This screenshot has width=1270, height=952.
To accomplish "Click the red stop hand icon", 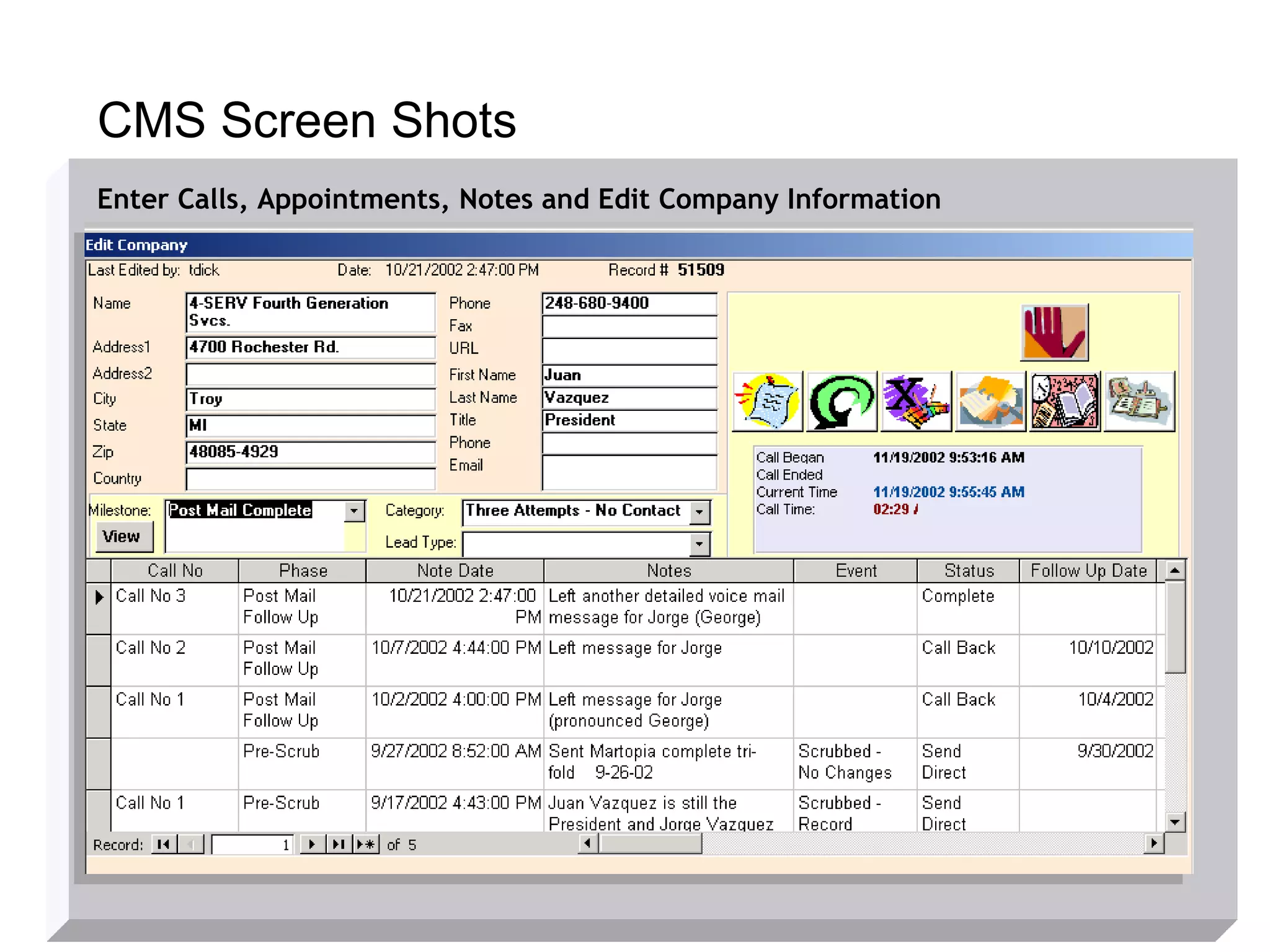I will (x=1054, y=332).
